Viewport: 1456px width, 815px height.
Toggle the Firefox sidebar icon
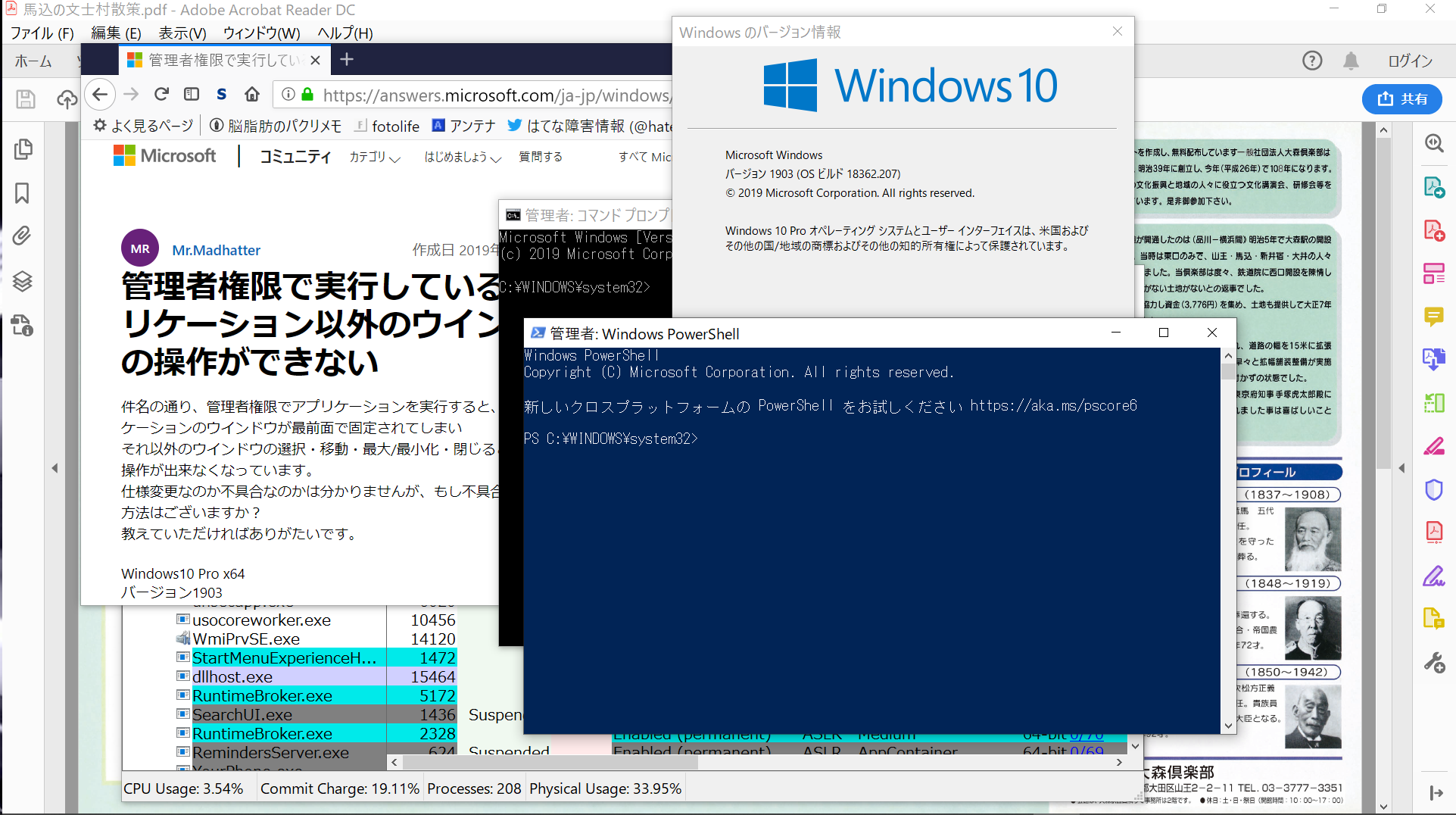pos(192,94)
